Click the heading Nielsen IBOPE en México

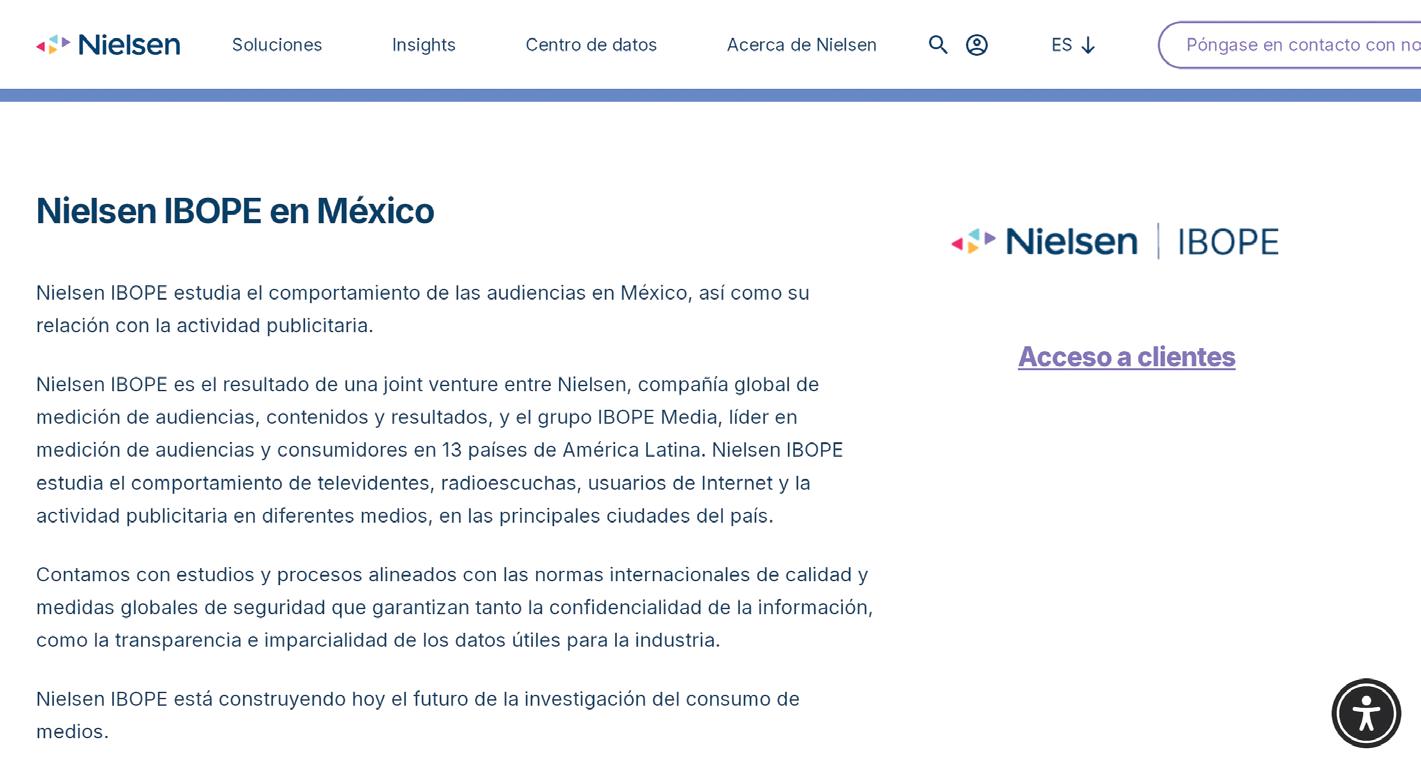click(235, 211)
